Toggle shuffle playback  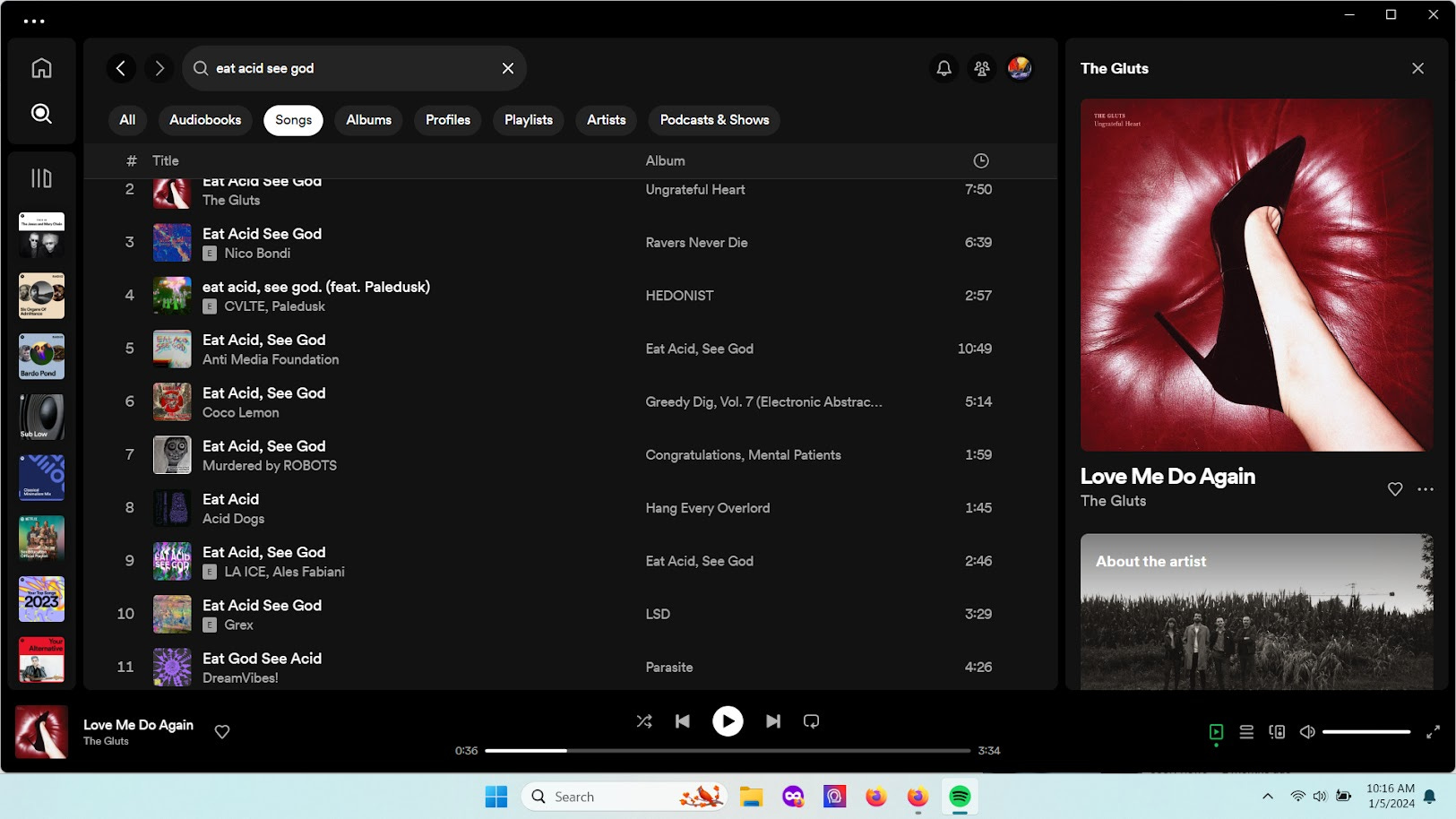point(644,721)
